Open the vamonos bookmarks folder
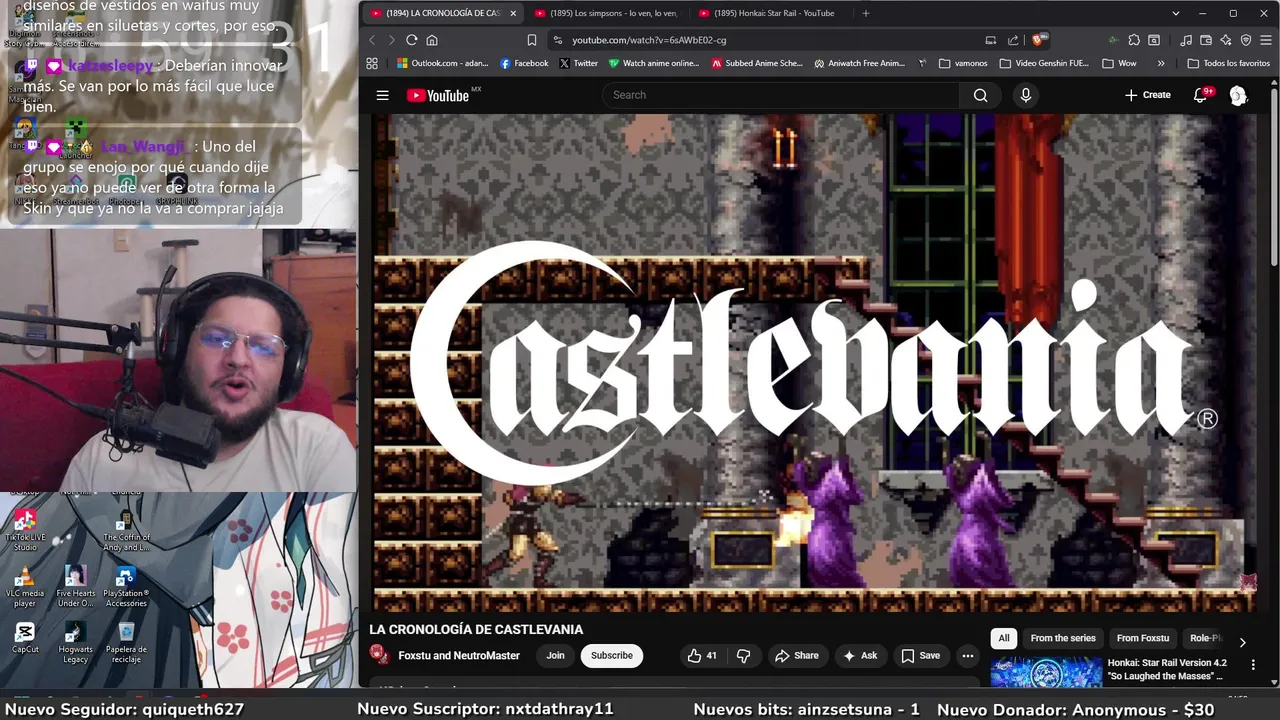 [x=963, y=63]
